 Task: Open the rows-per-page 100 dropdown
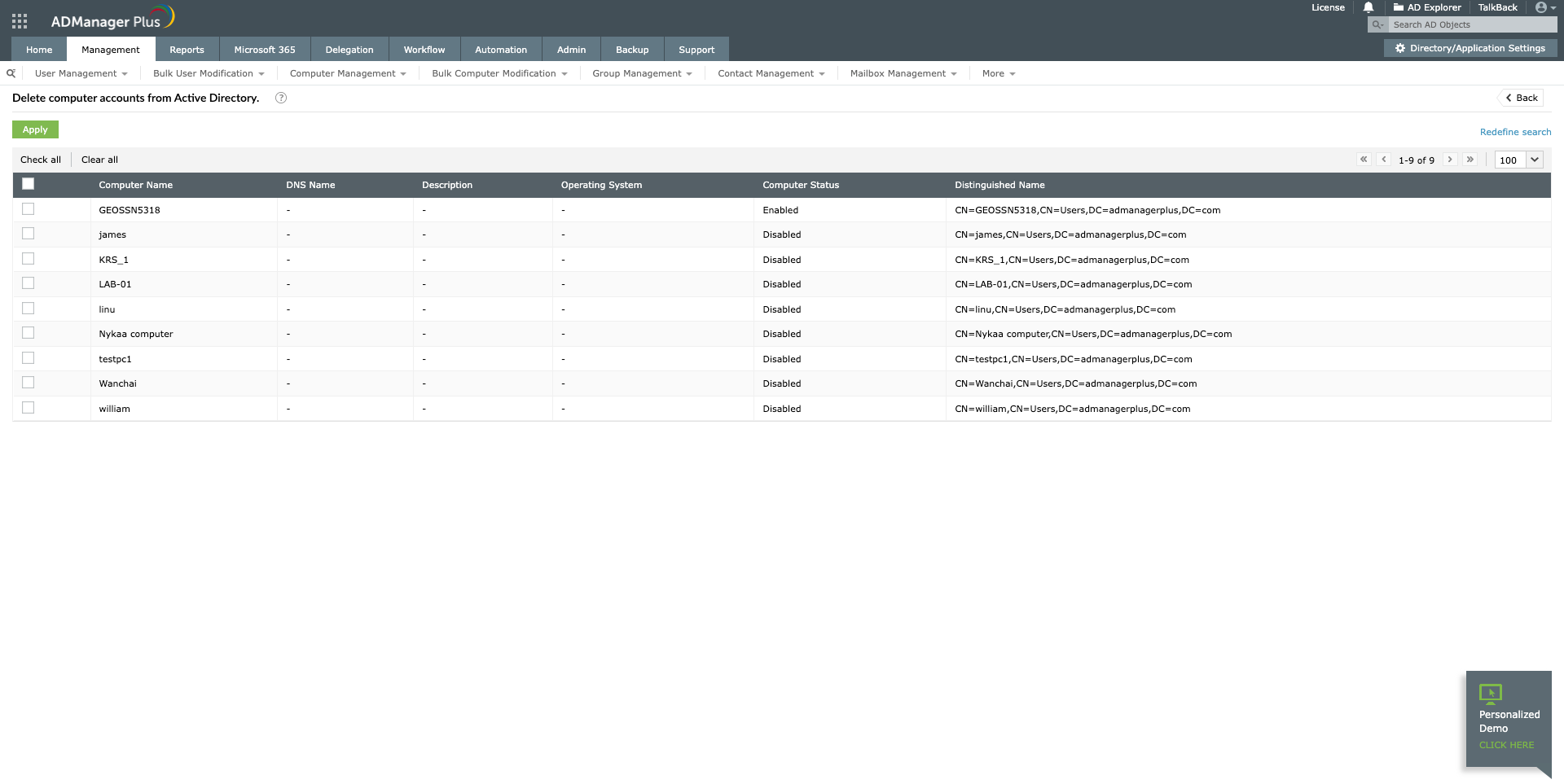(x=1519, y=160)
